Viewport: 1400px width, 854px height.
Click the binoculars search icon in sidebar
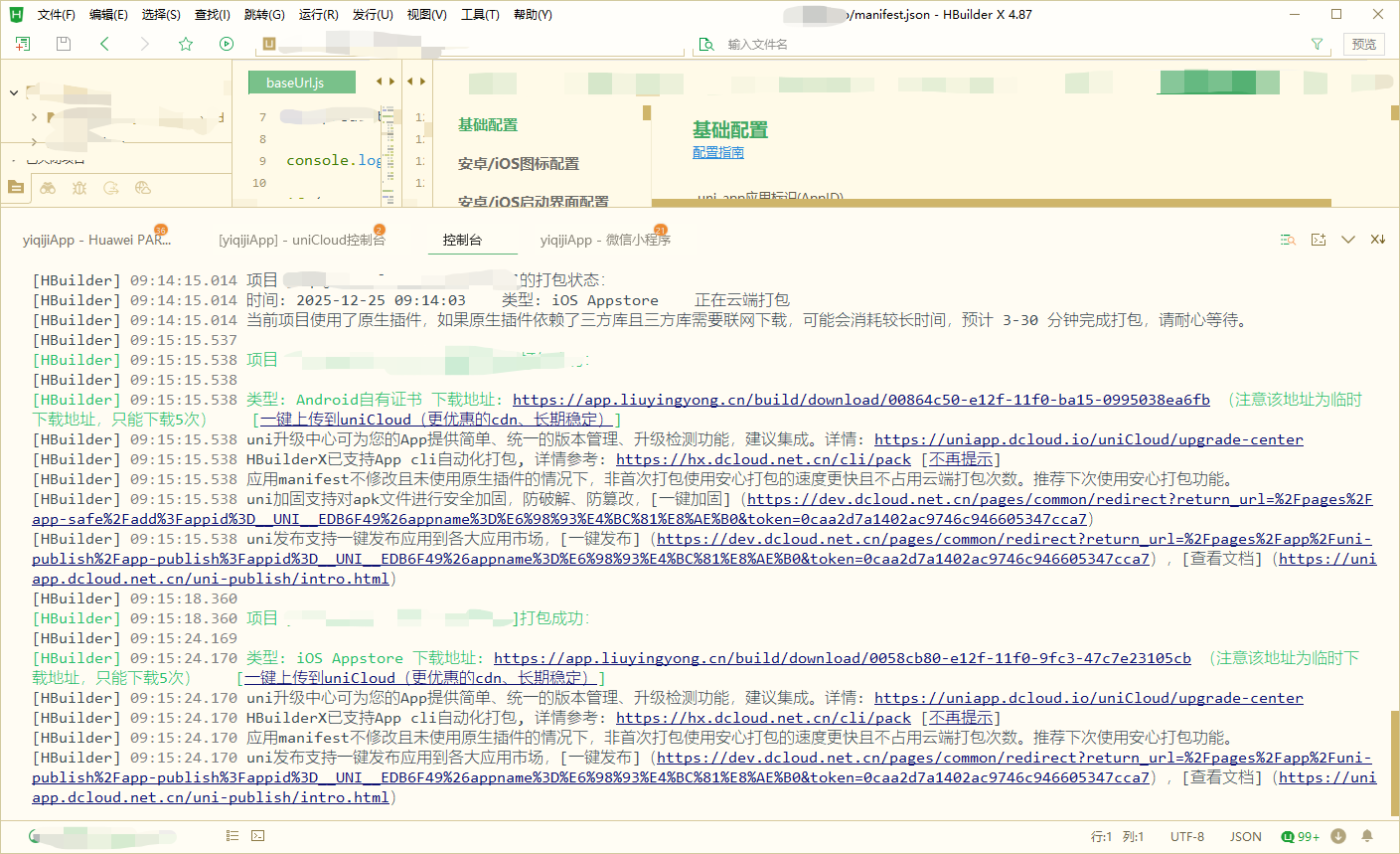point(48,187)
